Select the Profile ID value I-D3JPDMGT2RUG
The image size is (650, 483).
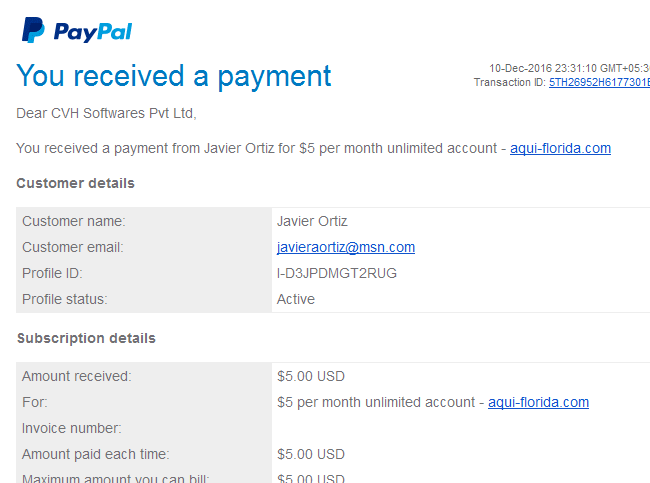[x=337, y=273]
